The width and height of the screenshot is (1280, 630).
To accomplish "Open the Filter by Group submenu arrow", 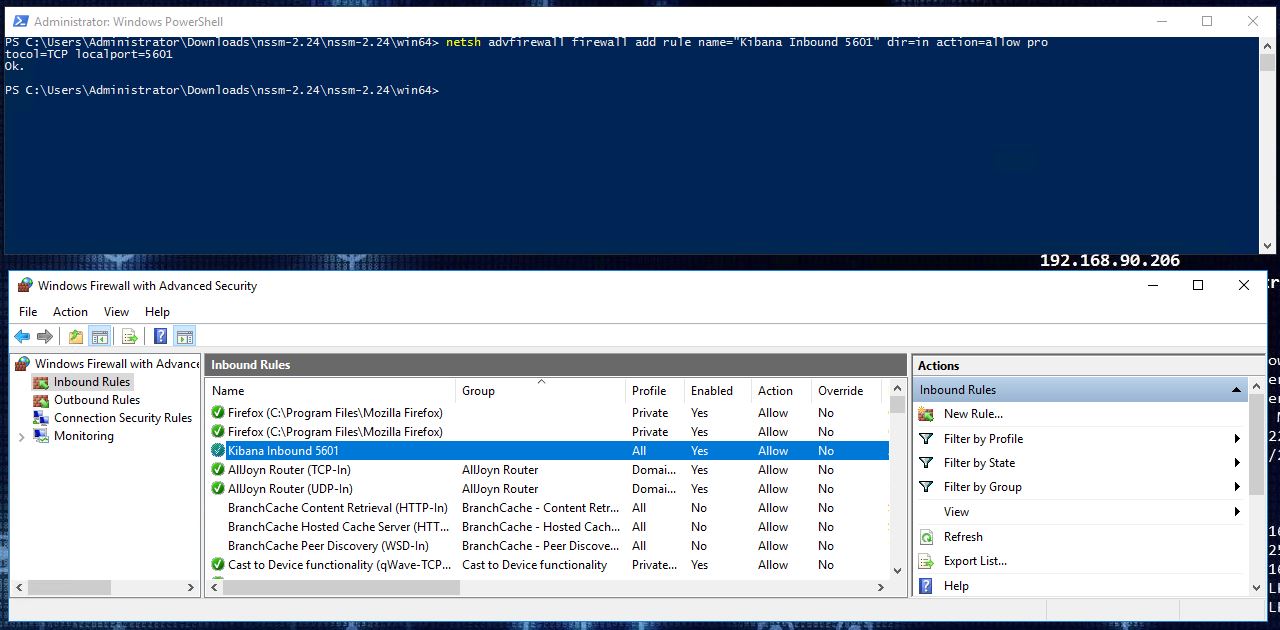I will tap(1238, 487).
